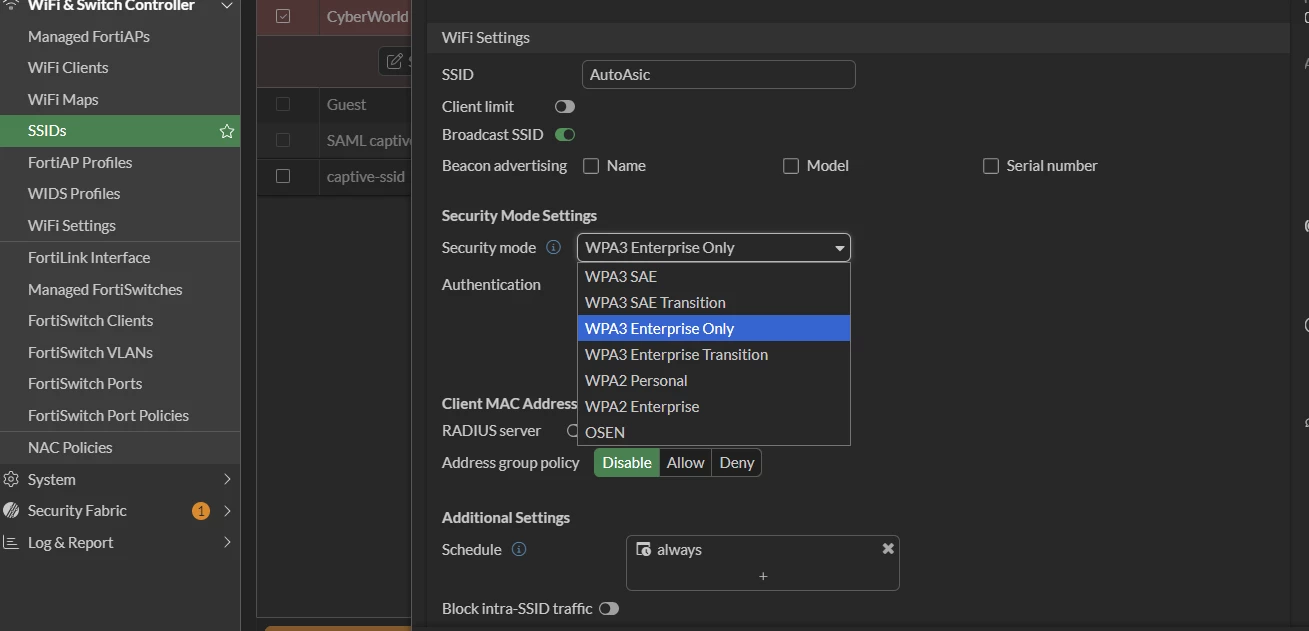Click the Log & Report chart icon
The width and height of the screenshot is (1309, 631).
pyautogui.click(x=12, y=542)
